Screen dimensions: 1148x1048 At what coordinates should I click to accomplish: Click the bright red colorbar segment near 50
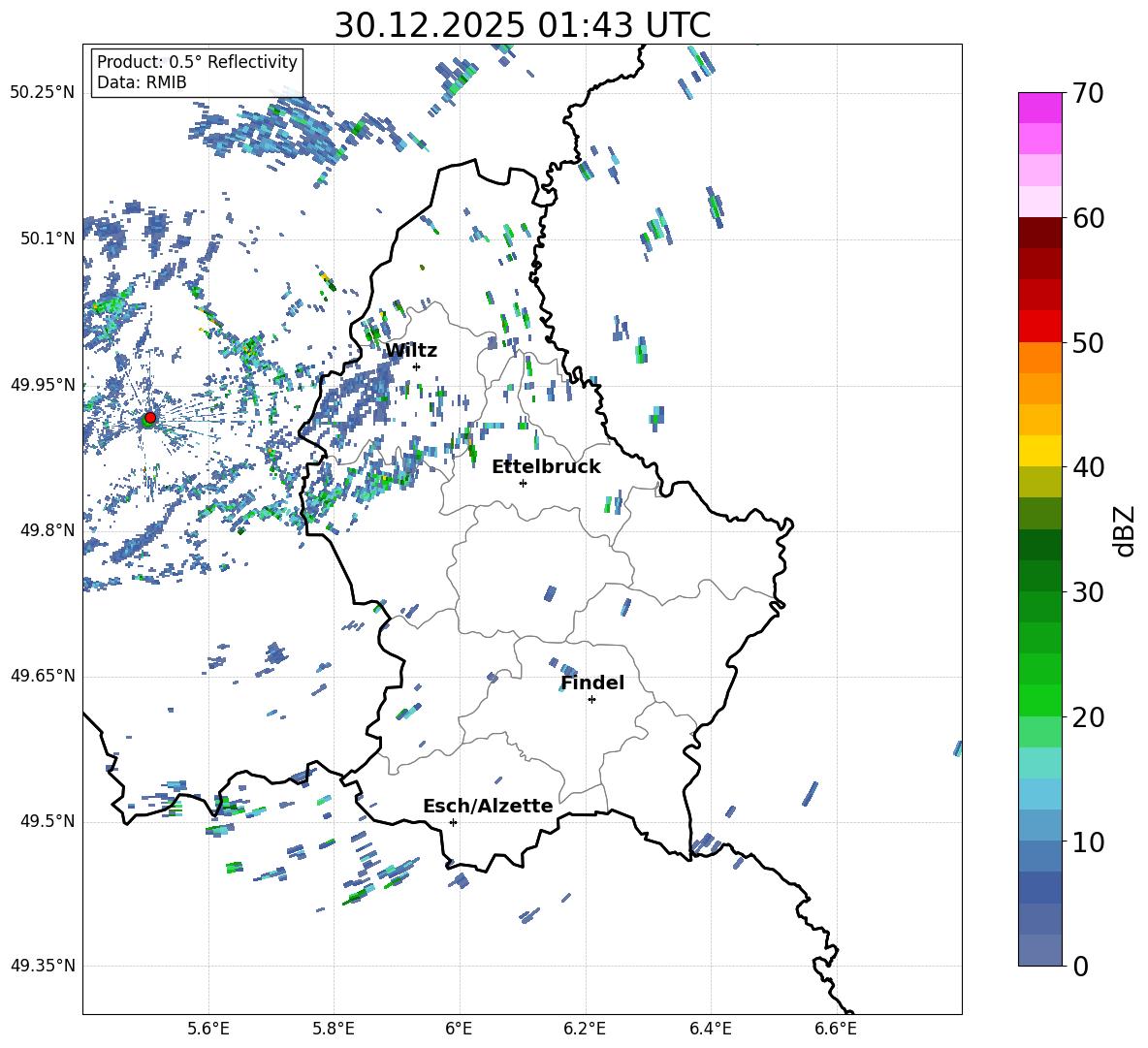(1039, 327)
